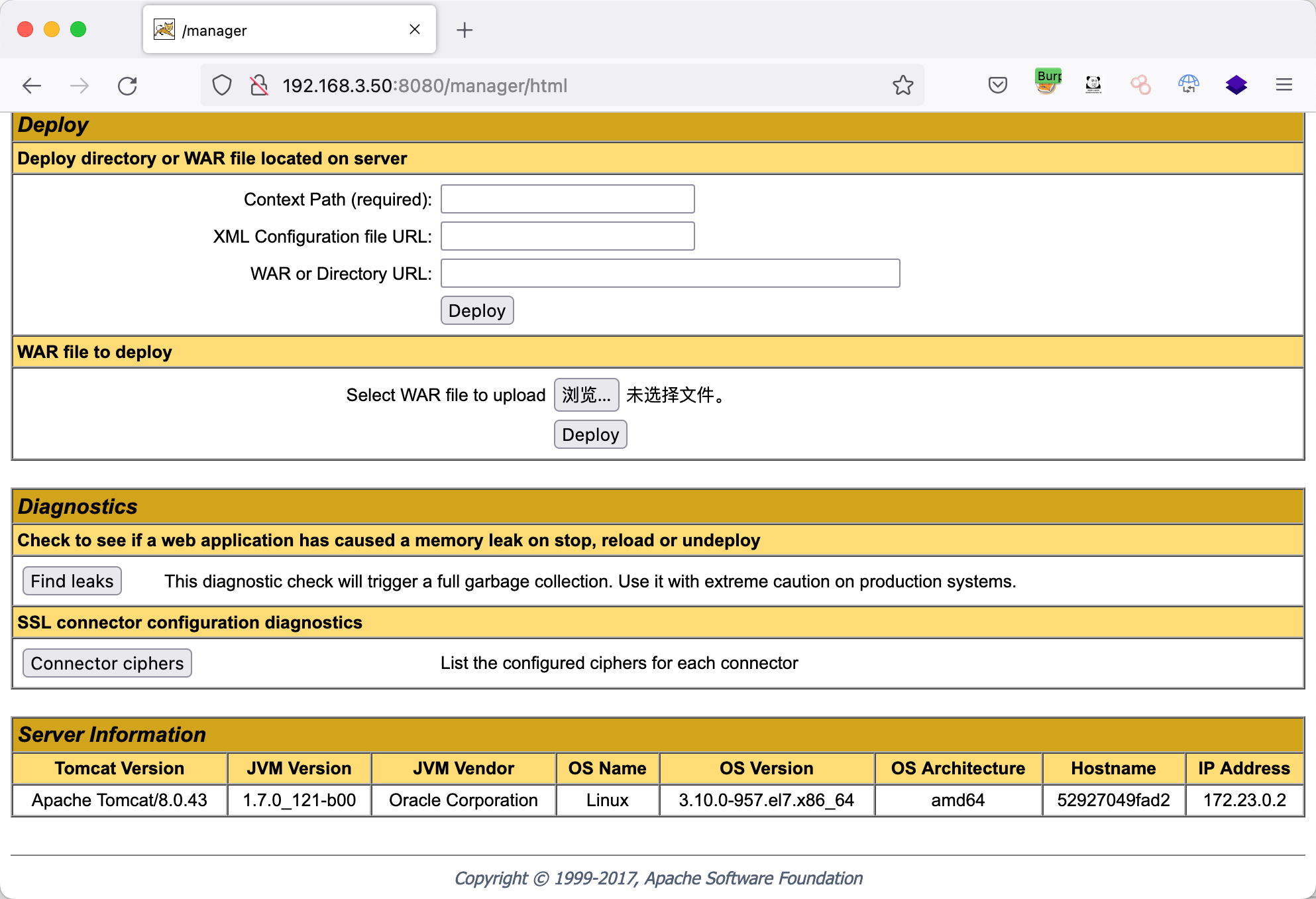Screen dimensions: 1316x899
Task: Open the Firefox hamburger menu
Action: [1284, 85]
